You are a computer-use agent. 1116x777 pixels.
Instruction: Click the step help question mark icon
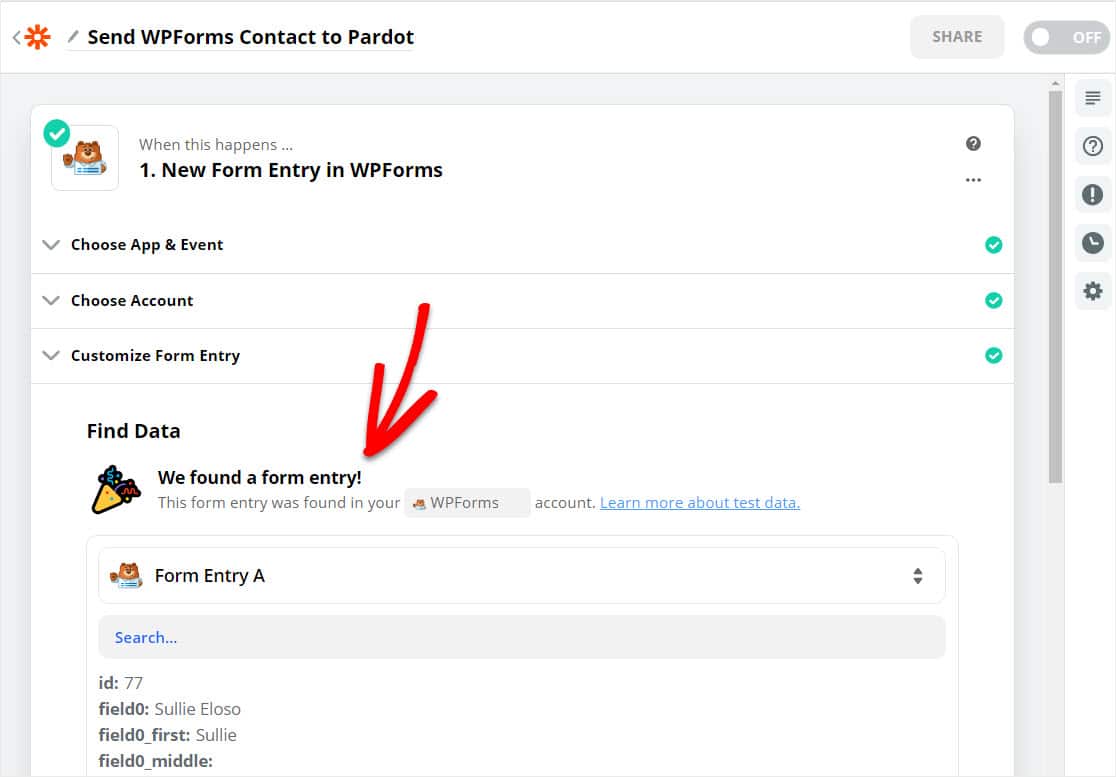[973, 144]
